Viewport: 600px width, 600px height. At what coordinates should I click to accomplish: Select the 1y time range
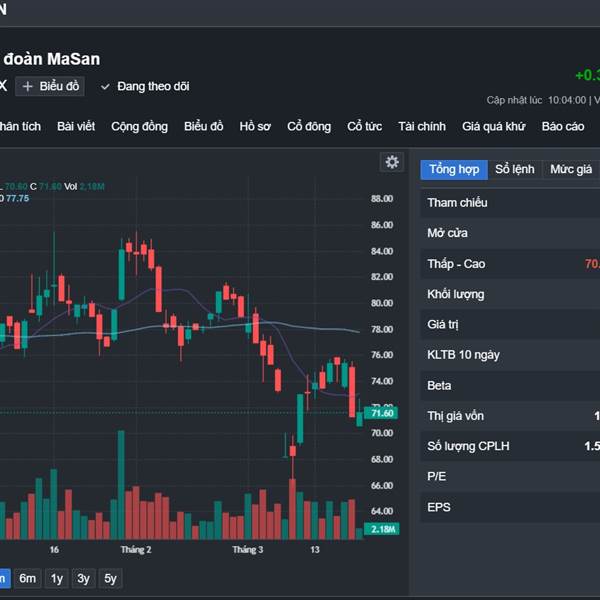pos(56,578)
